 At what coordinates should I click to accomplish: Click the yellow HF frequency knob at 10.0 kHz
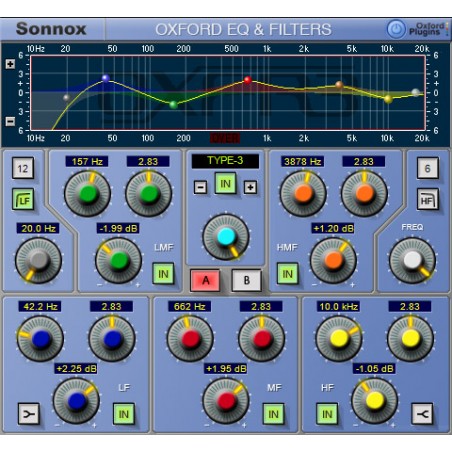tap(339, 339)
